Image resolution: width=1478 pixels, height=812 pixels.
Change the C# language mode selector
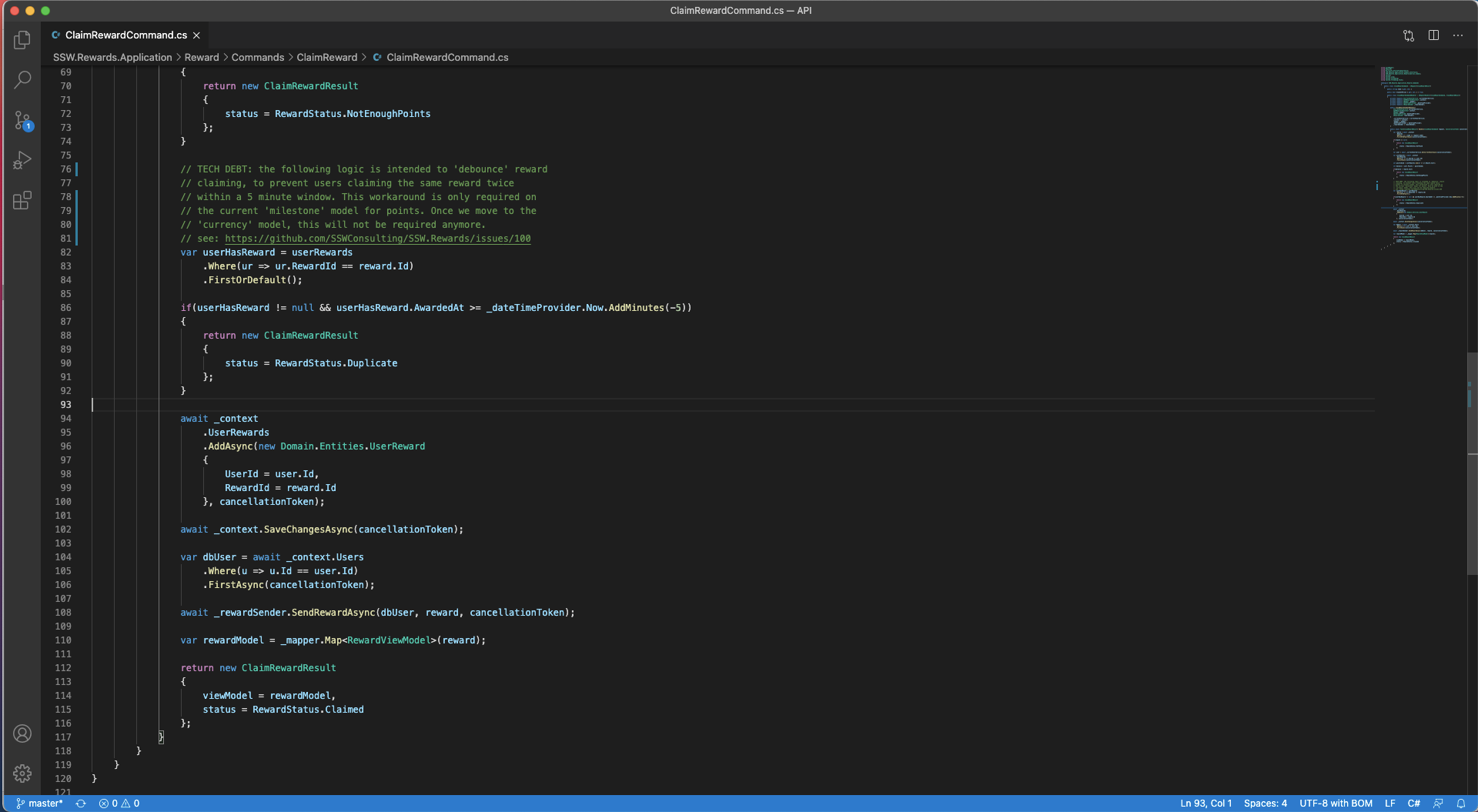click(1413, 804)
